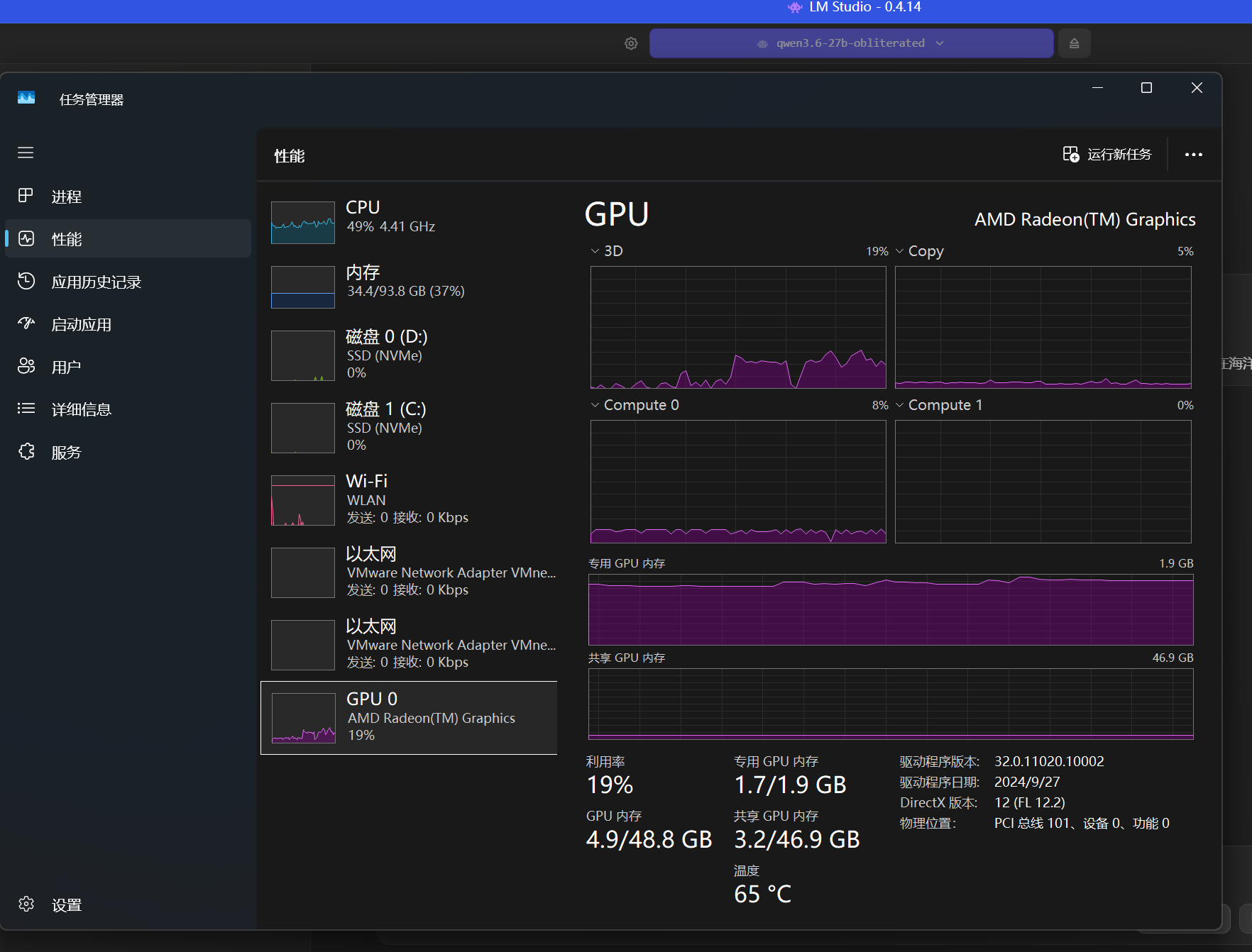Image resolution: width=1252 pixels, height=952 pixels.
Task: Open the Task Manager hamburger navigation menu
Action: tap(26, 153)
